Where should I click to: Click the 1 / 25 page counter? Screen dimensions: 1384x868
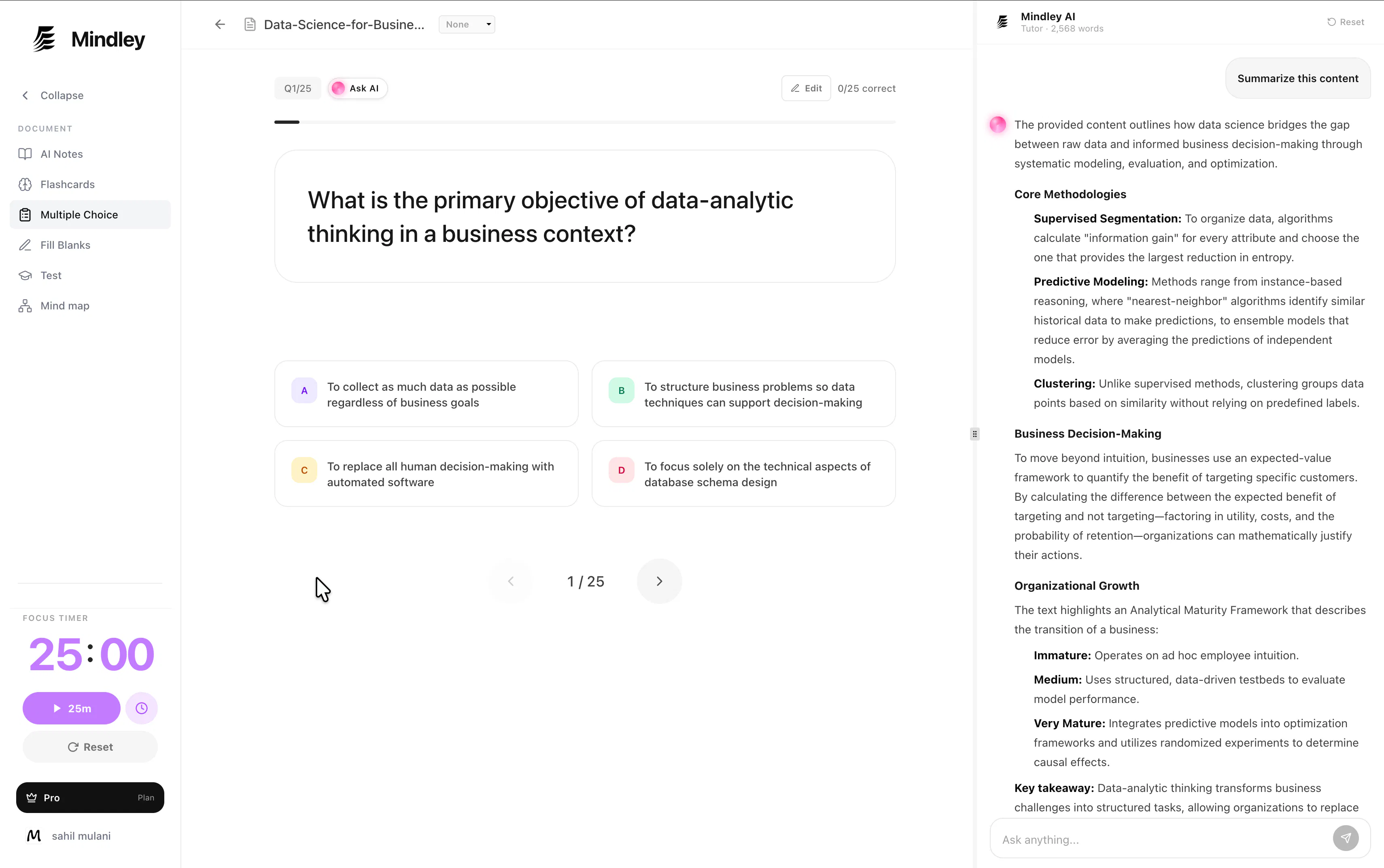pyautogui.click(x=585, y=582)
